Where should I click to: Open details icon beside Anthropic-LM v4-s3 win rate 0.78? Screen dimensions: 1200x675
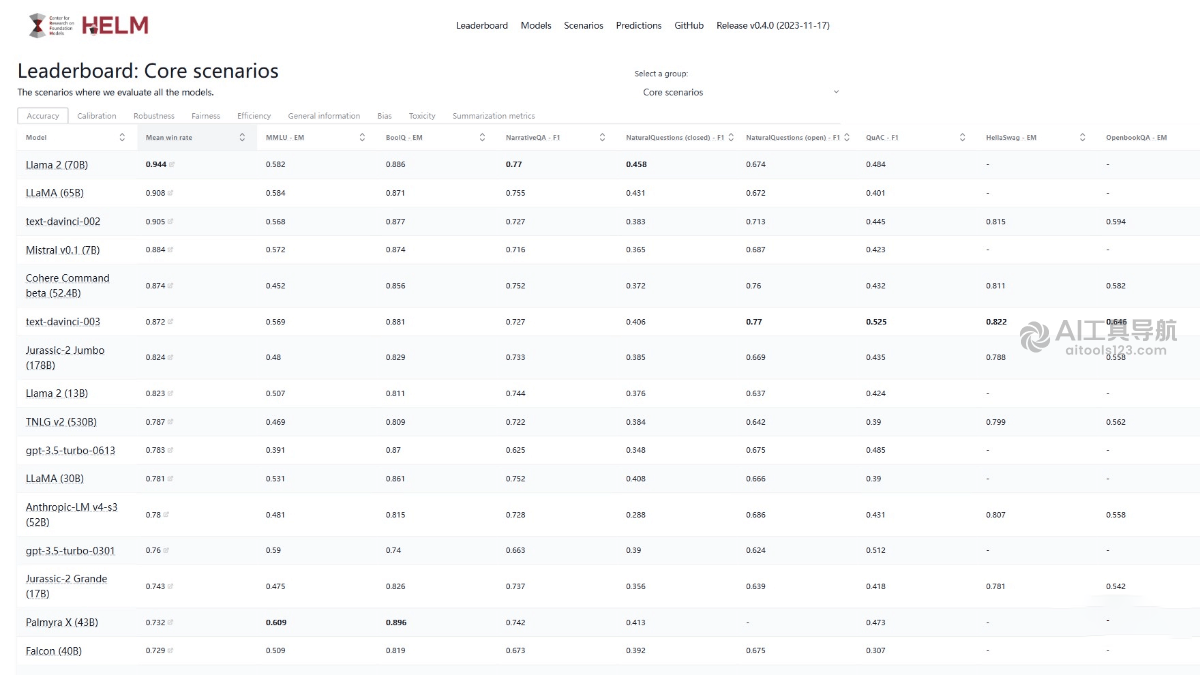click(166, 515)
